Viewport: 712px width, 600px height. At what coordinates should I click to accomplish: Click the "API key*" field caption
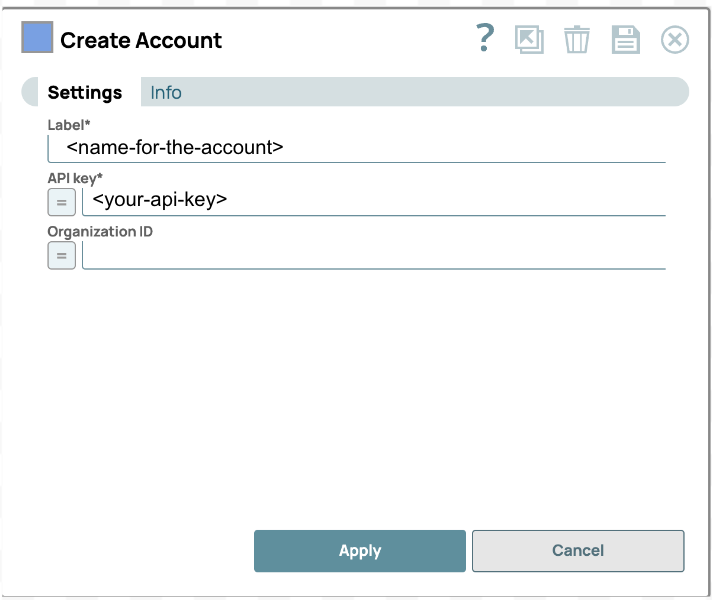pyautogui.click(x=75, y=178)
